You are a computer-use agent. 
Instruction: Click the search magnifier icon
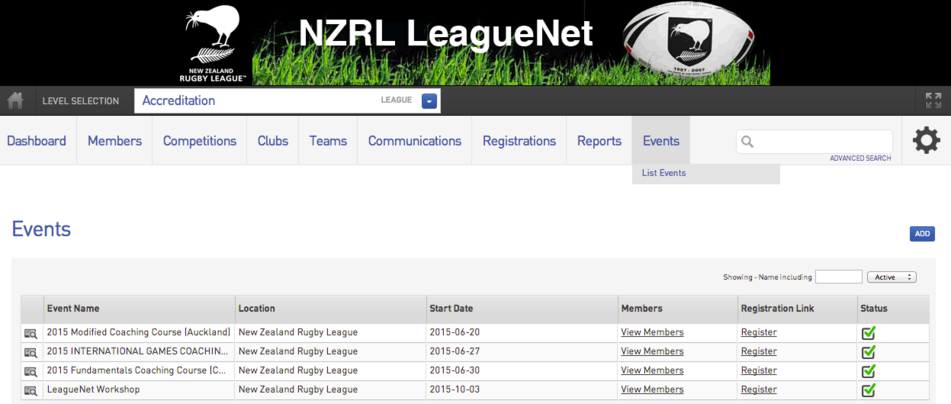tap(747, 142)
